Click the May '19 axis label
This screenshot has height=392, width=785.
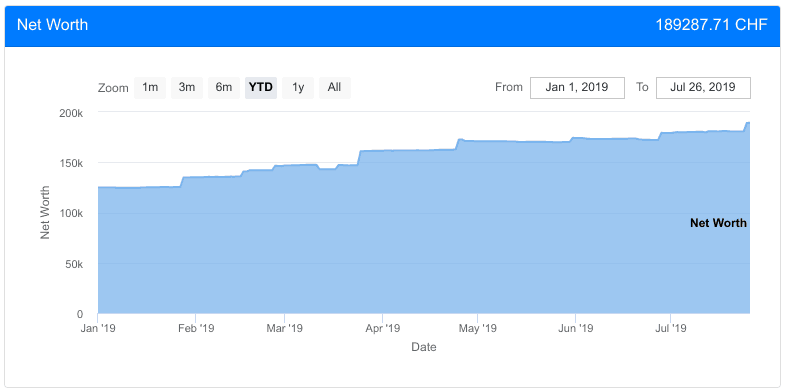[x=478, y=329]
